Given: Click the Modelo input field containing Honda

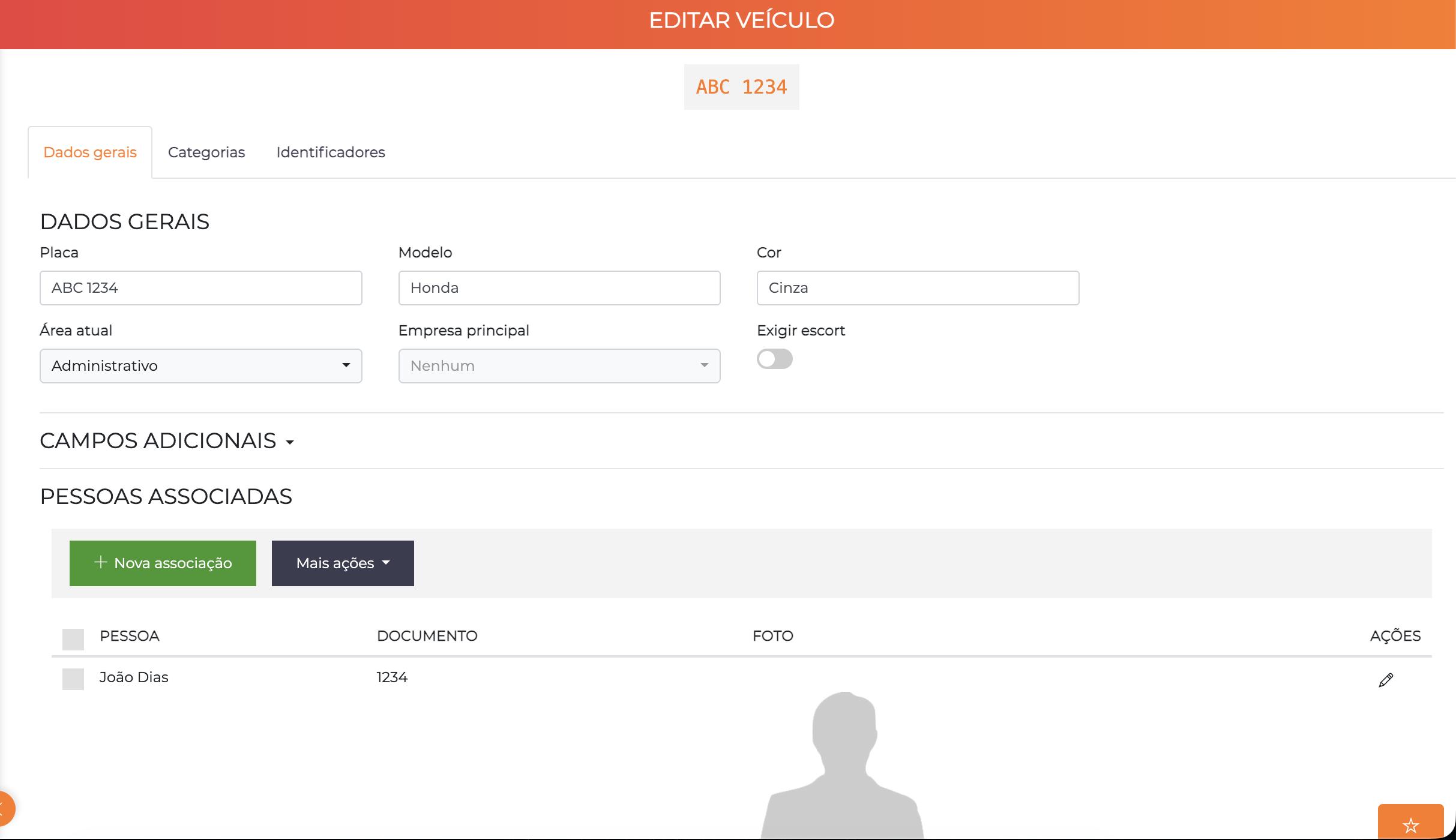Looking at the screenshot, I should 559,288.
